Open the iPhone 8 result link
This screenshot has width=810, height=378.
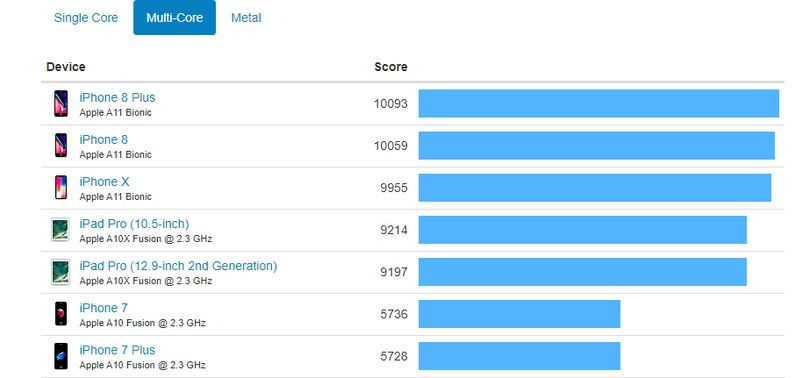103,139
